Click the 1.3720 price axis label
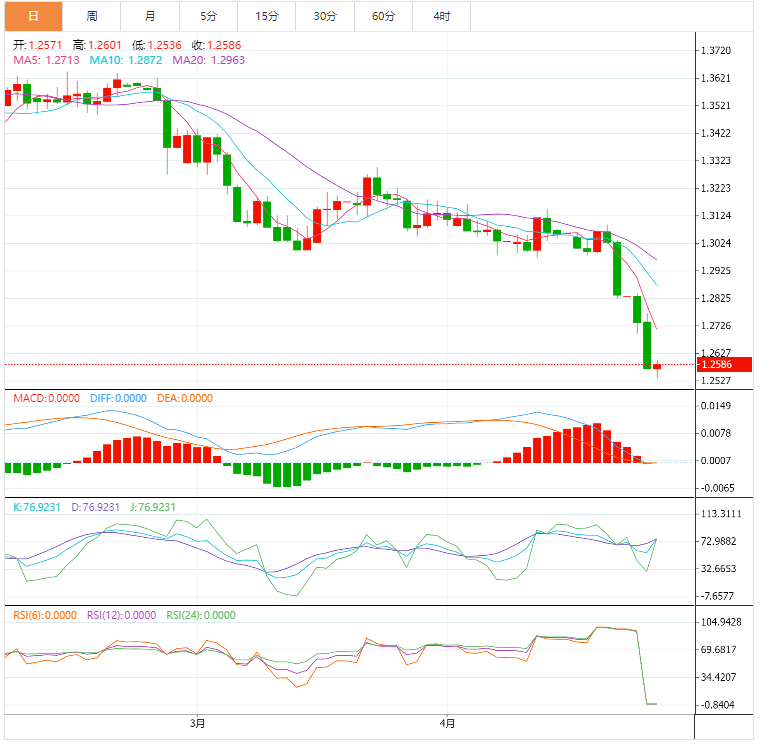The height and width of the screenshot is (748, 760). click(x=716, y=50)
